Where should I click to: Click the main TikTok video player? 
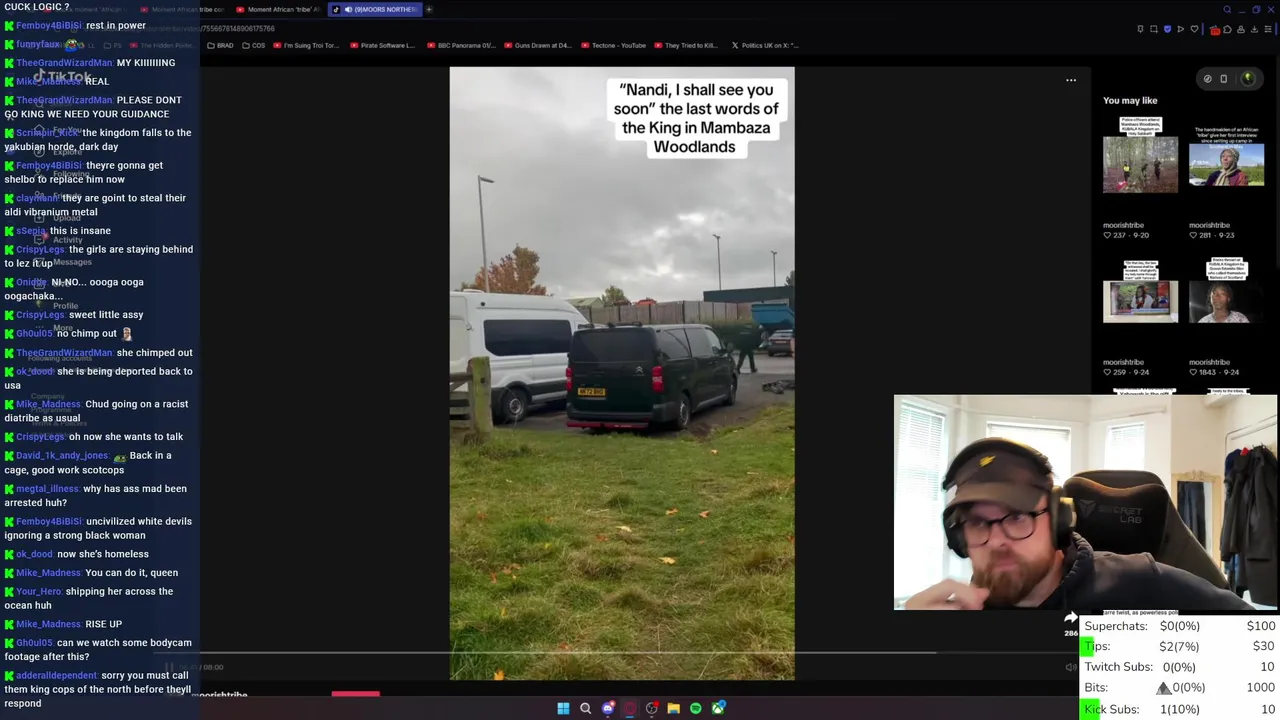(x=622, y=374)
